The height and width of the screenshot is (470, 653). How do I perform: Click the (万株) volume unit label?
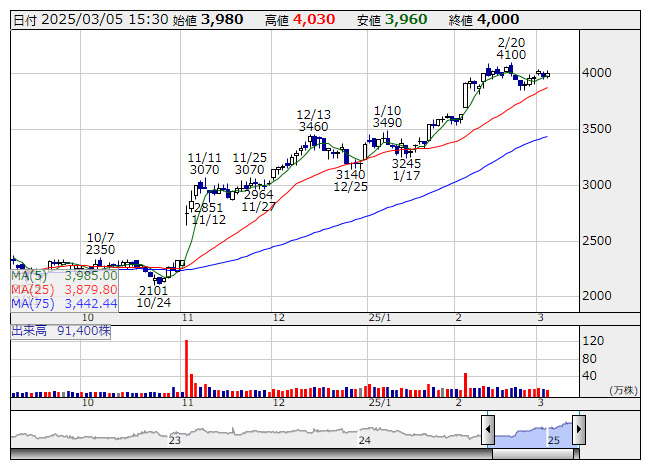(623, 390)
